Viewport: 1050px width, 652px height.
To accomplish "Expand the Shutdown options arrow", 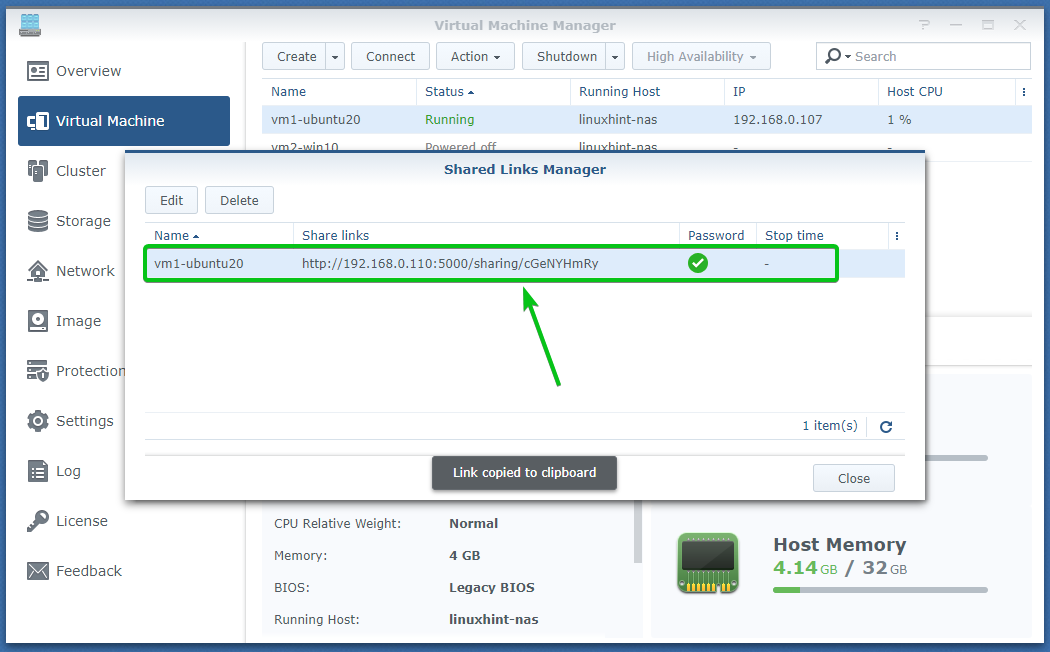I will coord(615,57).
